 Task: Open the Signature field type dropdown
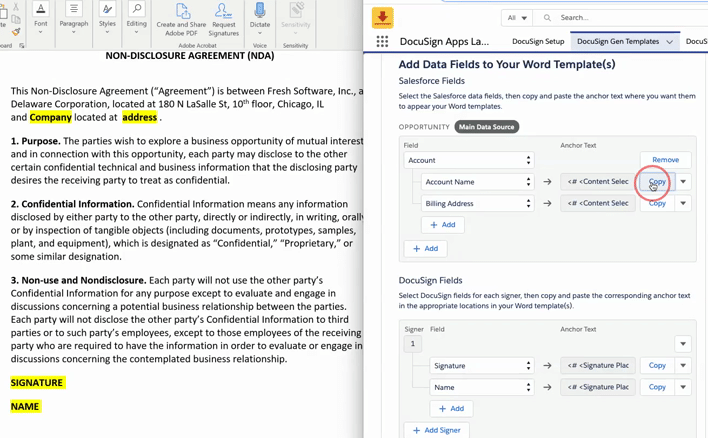click(481, 366)
